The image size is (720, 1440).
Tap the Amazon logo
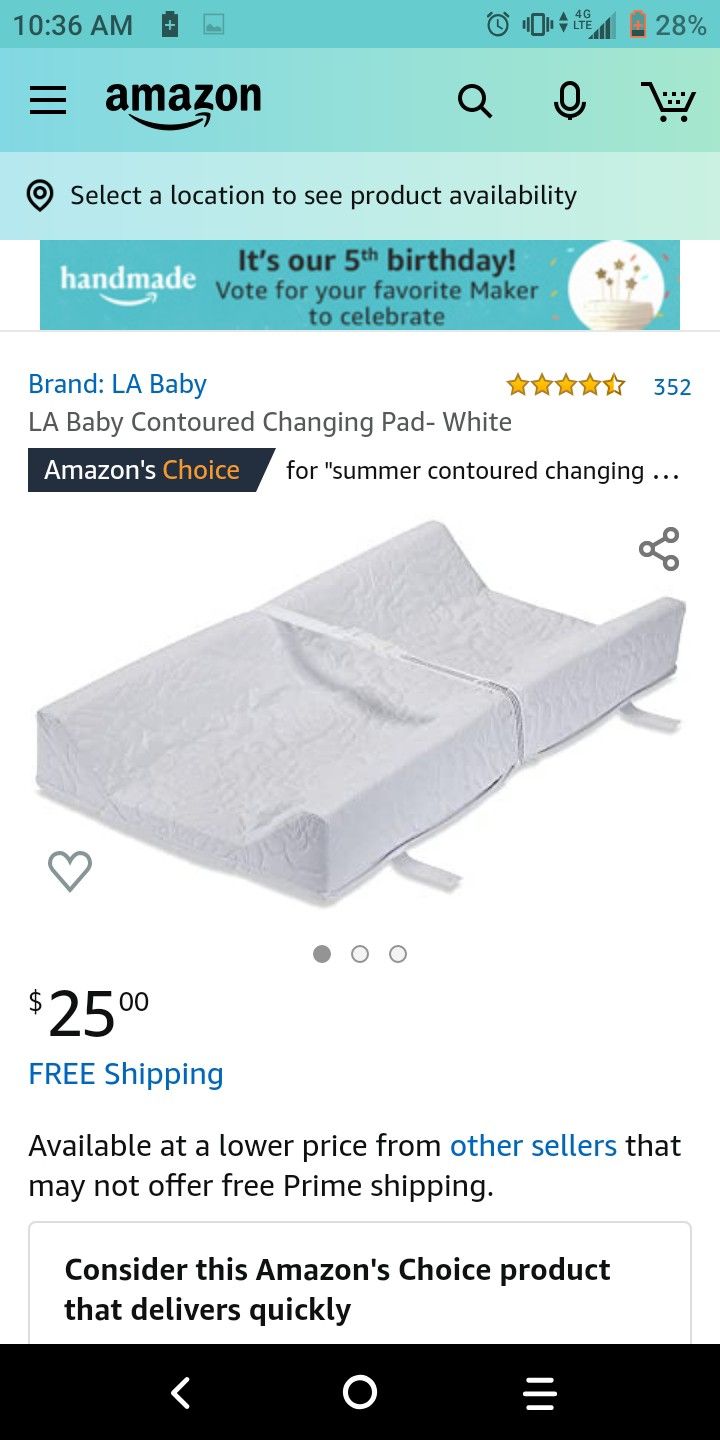coord(183,104)
